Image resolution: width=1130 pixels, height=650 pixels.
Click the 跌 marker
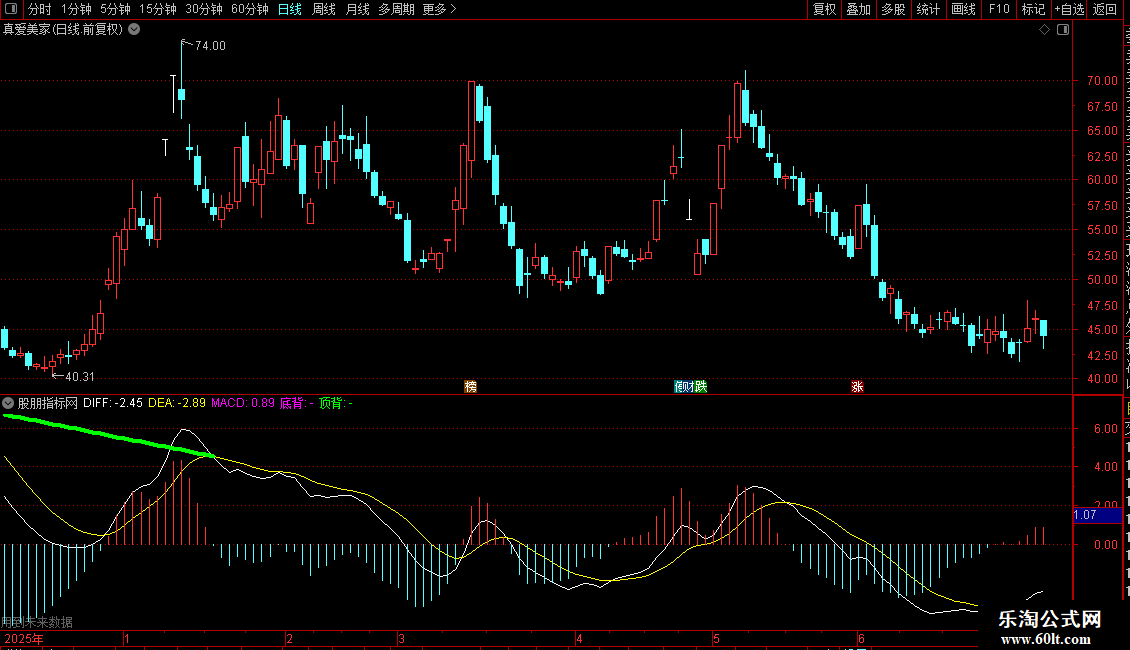point(700,386)
